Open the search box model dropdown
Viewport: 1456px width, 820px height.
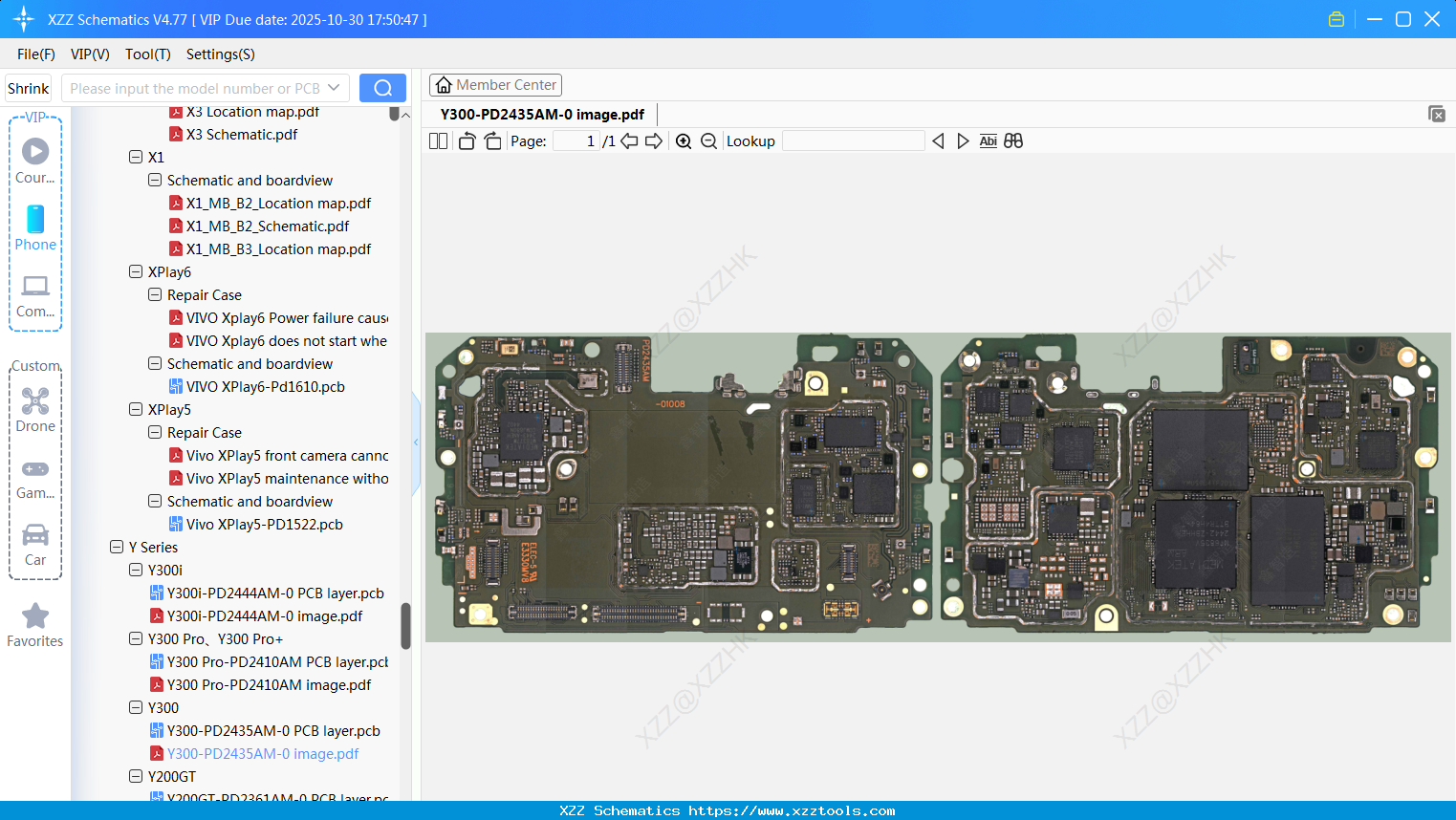(334, 86)
